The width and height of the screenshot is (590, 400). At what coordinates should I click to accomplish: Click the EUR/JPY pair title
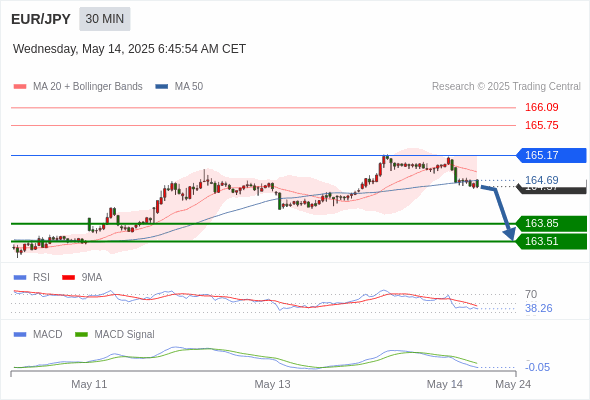click(x=41, y=19)
